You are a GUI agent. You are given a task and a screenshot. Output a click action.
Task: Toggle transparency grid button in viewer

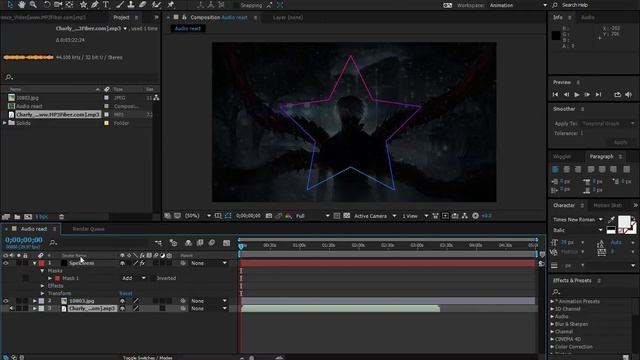coord(347,216)
